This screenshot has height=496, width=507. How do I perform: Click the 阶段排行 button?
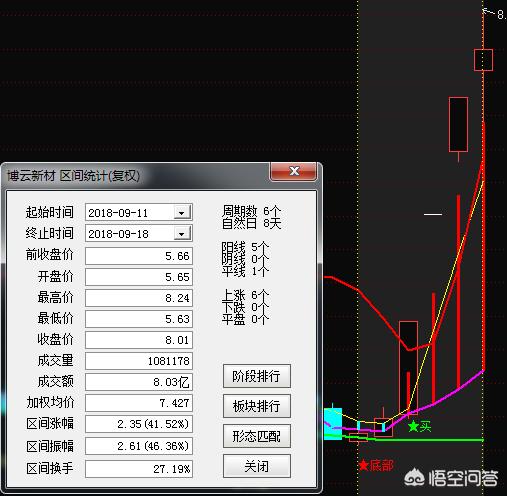coord(257,376)
